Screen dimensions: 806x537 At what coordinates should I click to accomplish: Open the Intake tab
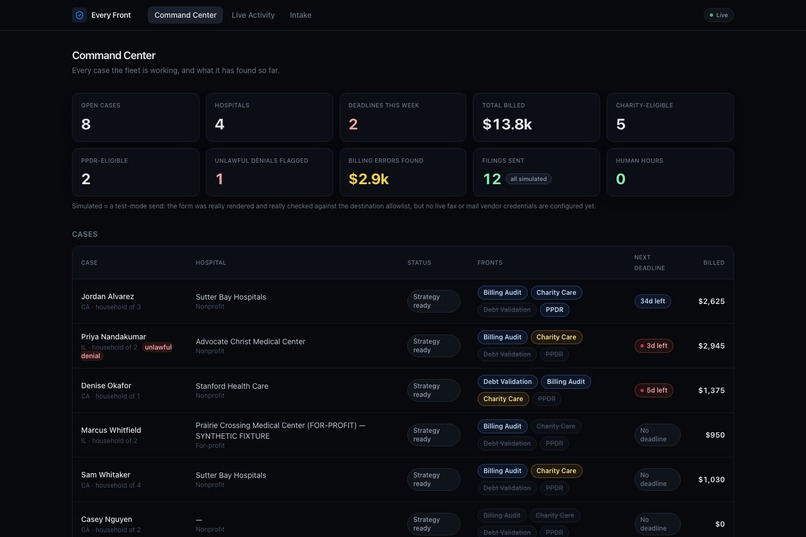pos(300,15)
